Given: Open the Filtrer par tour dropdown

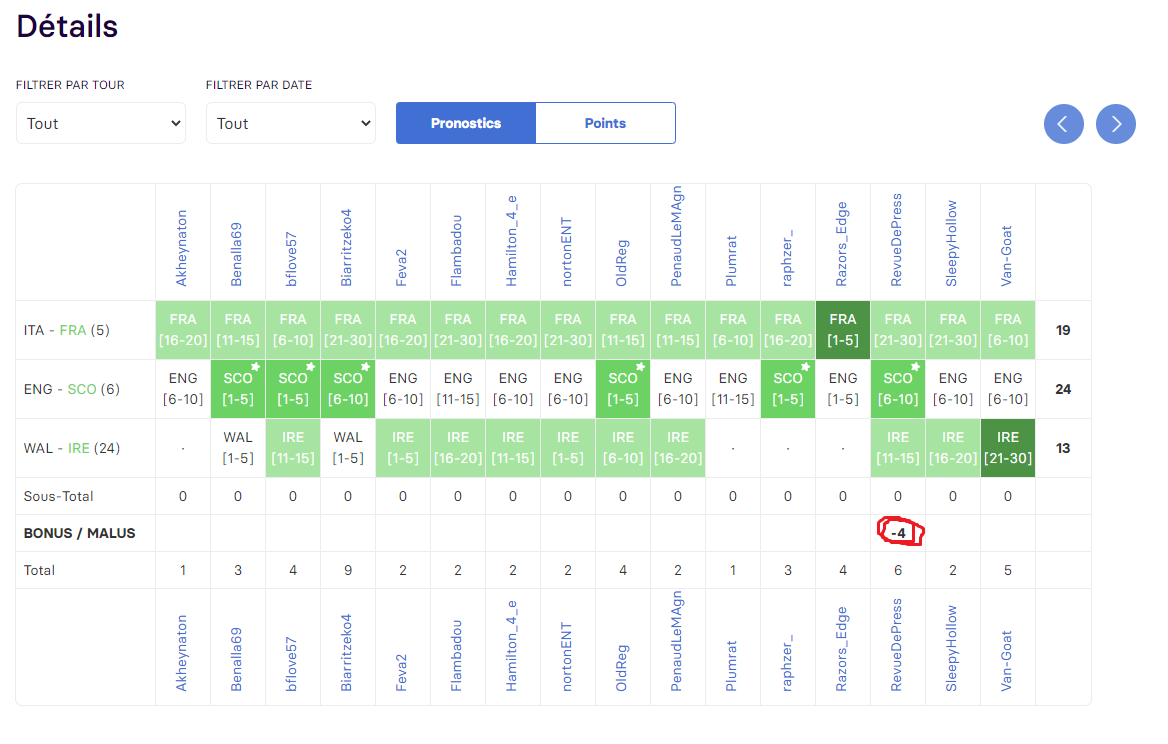Looking at the screenshot, I should 101,123.
